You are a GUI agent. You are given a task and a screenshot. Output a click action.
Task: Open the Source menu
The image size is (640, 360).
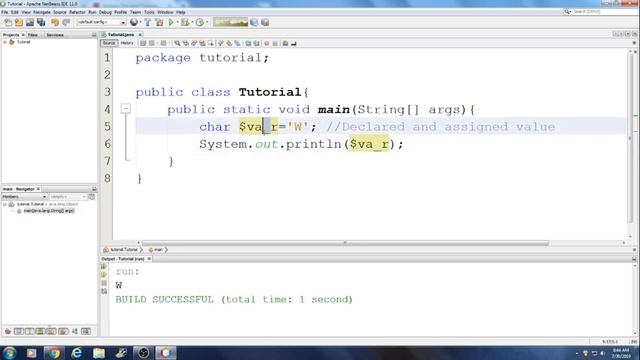tap(60, 12)
